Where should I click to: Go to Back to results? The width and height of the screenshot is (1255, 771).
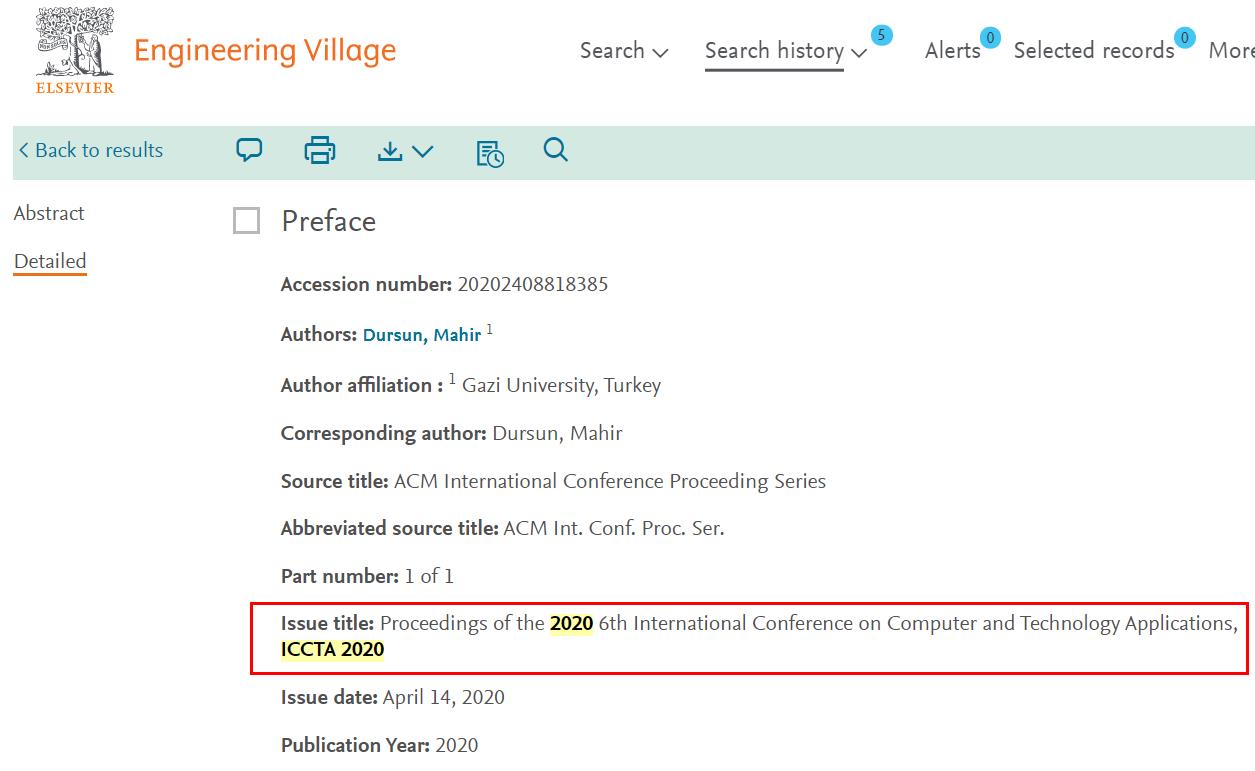[x=90, y=150]
